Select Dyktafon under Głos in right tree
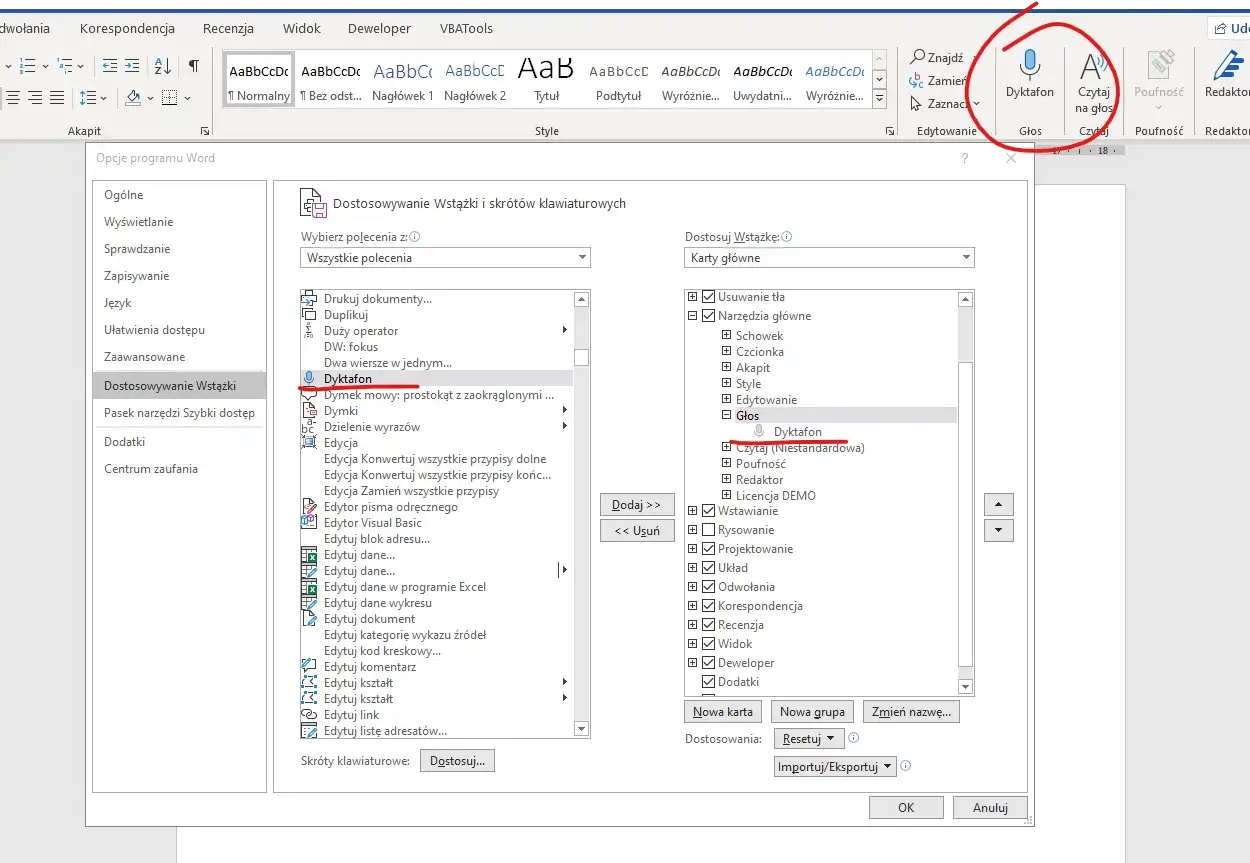1250x863 pixels. click(x=797, y=432)
